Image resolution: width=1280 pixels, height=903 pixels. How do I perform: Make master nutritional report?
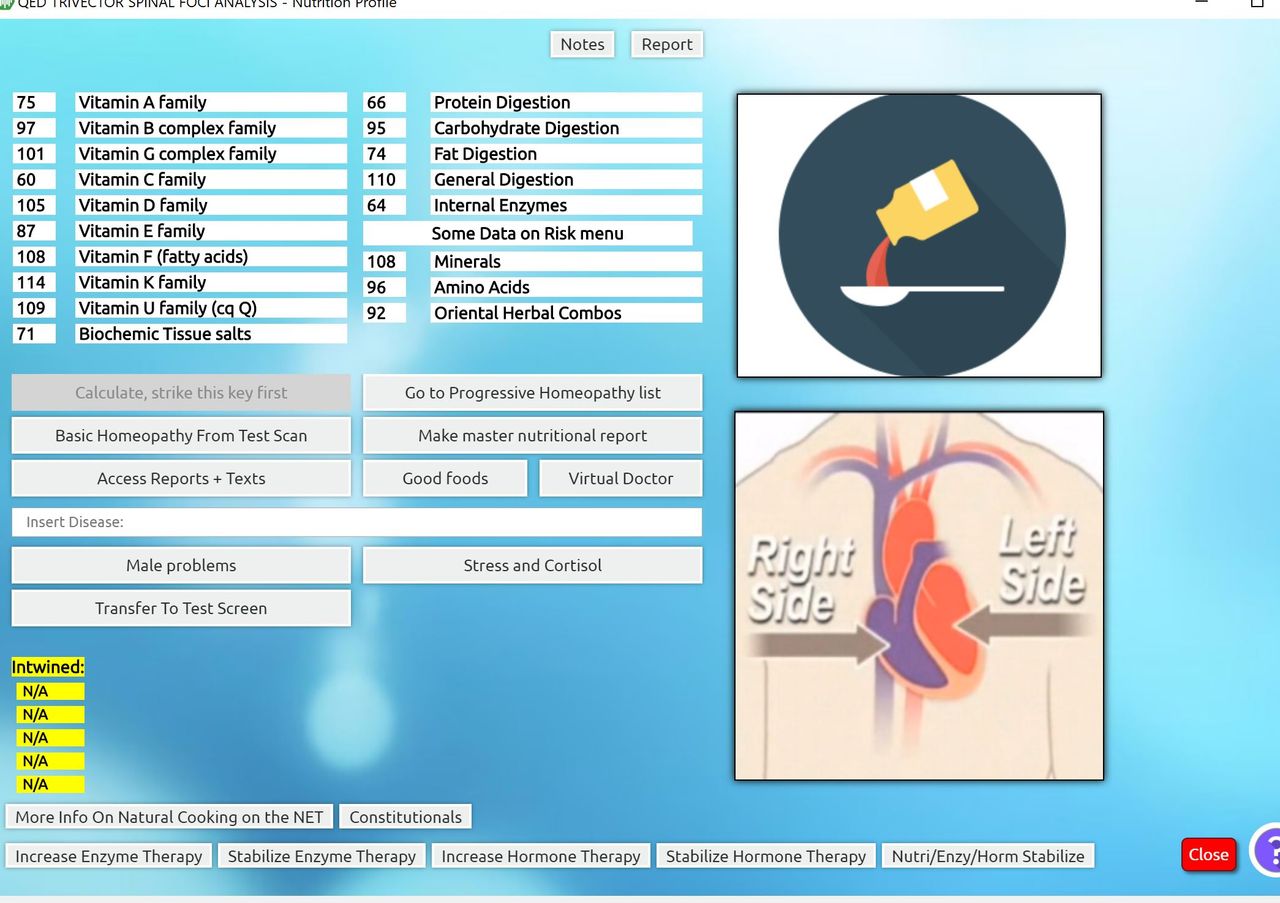coord(532,436)
